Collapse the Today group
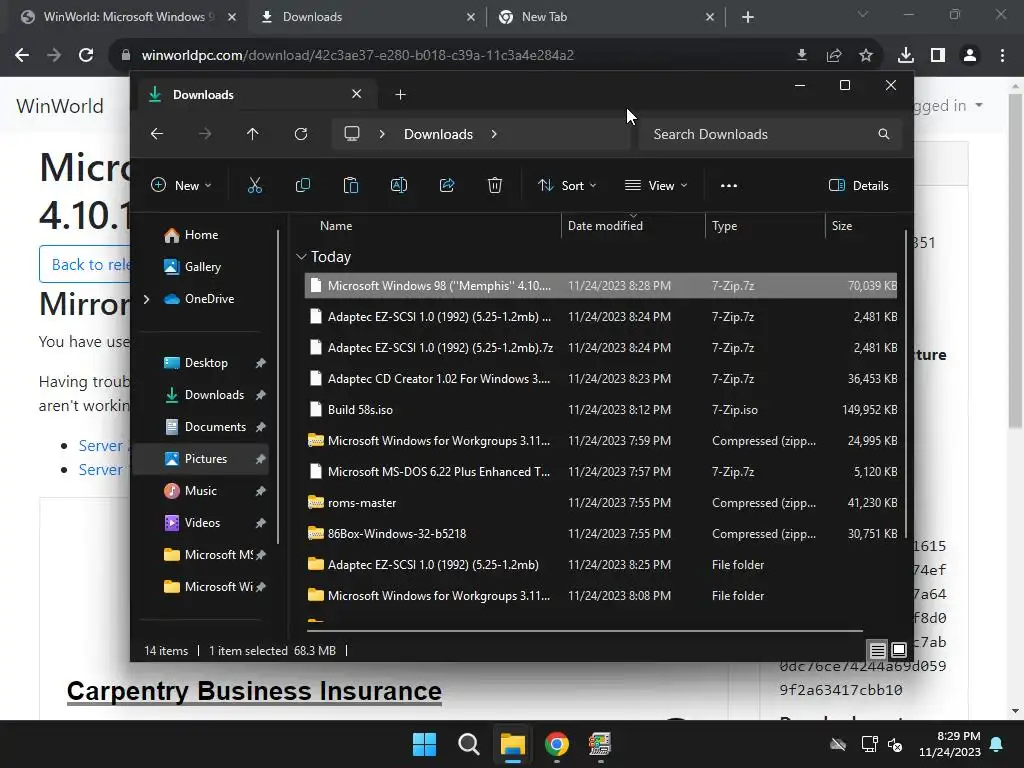The height and width of the screenshot is (768, 1024). click(301, 257)
